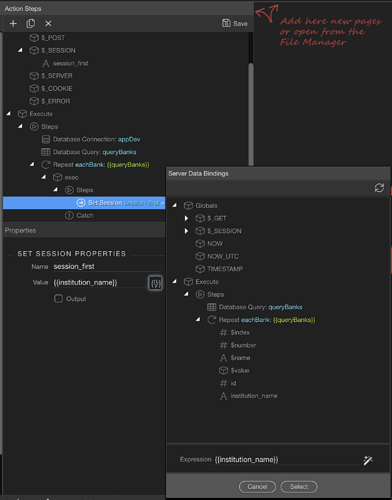Open the formatter magic wand icon
This screenshot has height=500, width=392.
click(x=368, y=460)
